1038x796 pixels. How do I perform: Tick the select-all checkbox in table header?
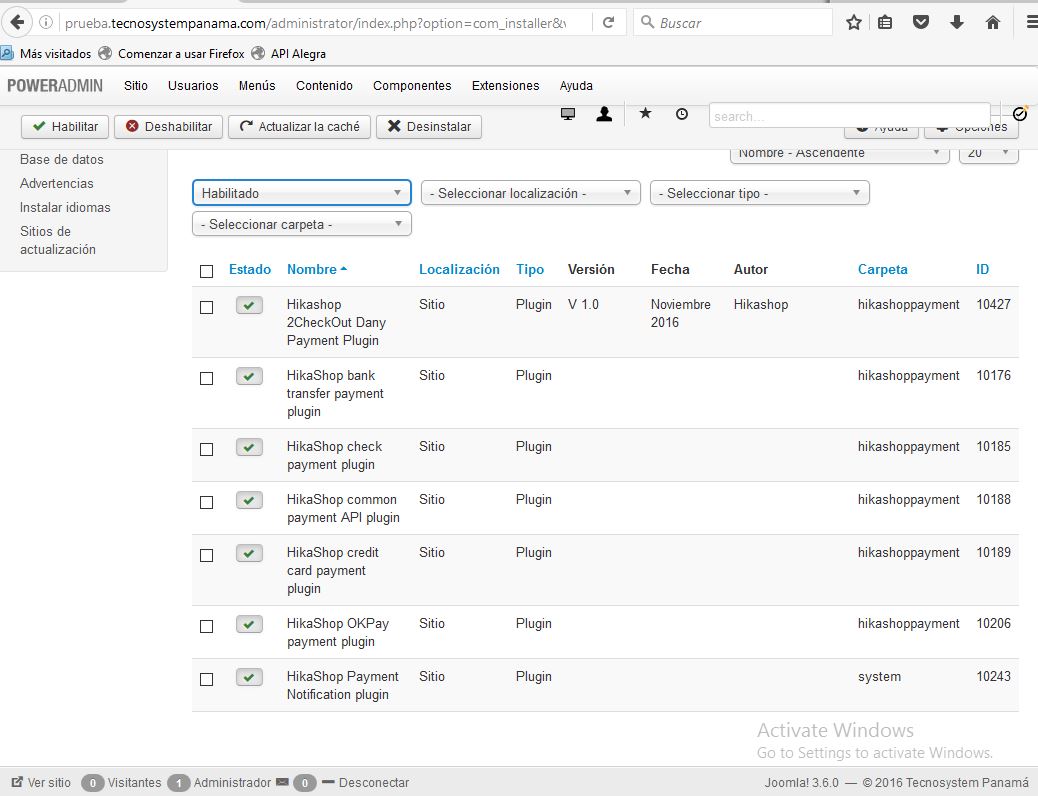(x=207, y=271)
